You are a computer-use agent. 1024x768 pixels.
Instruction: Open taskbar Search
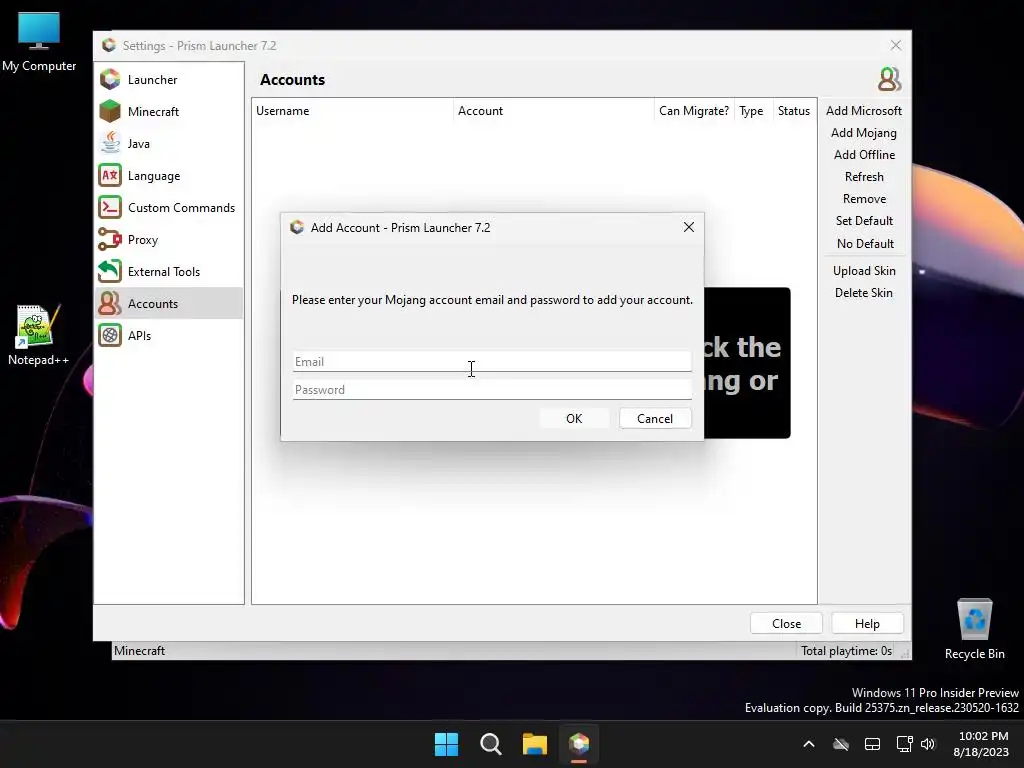490,744
